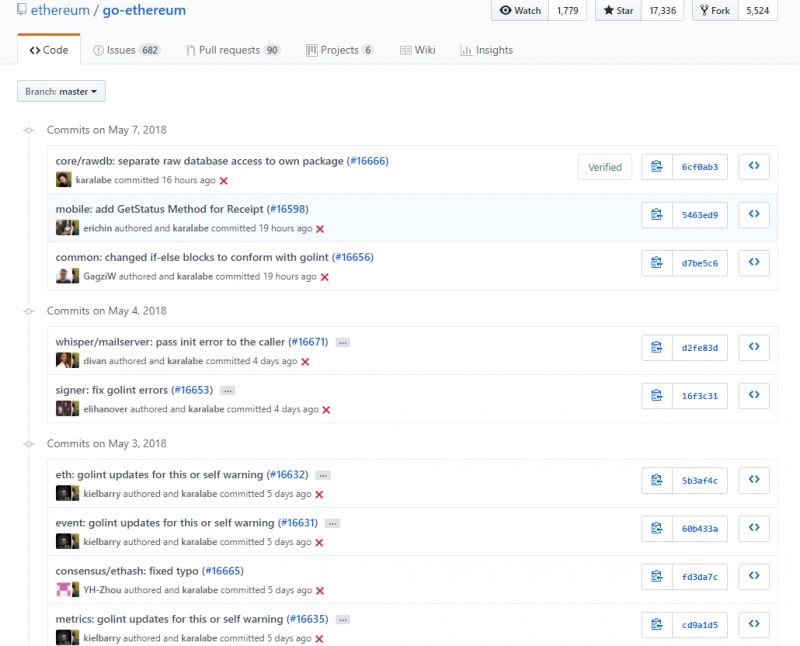Open pull request #16635 link
This screenshot has width=800, height=646.
pos(308,618)
